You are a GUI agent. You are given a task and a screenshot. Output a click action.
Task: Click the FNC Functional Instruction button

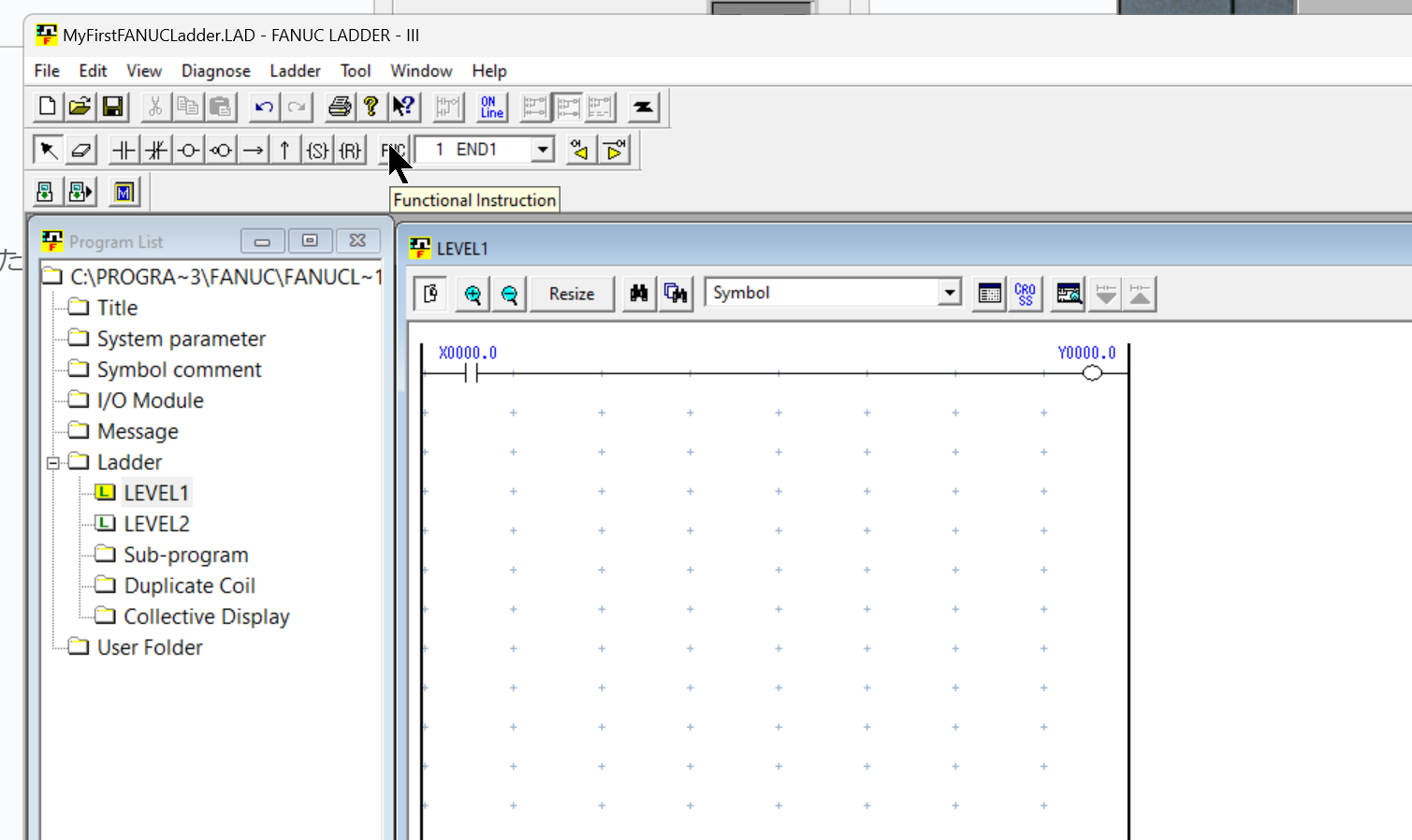[393, 150]
